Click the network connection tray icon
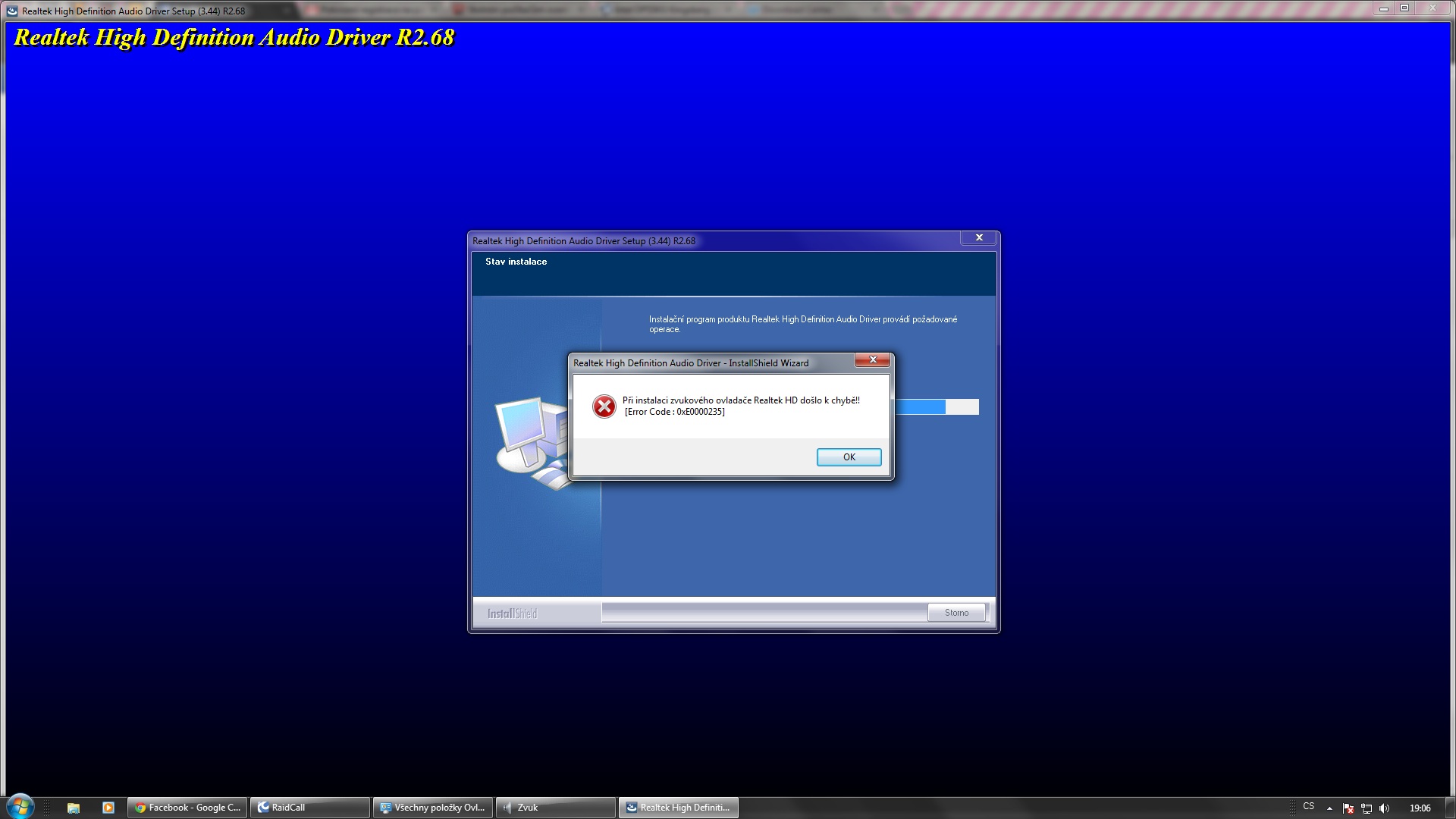Viewport: 1456px width, 819px height. (1367, 808)
